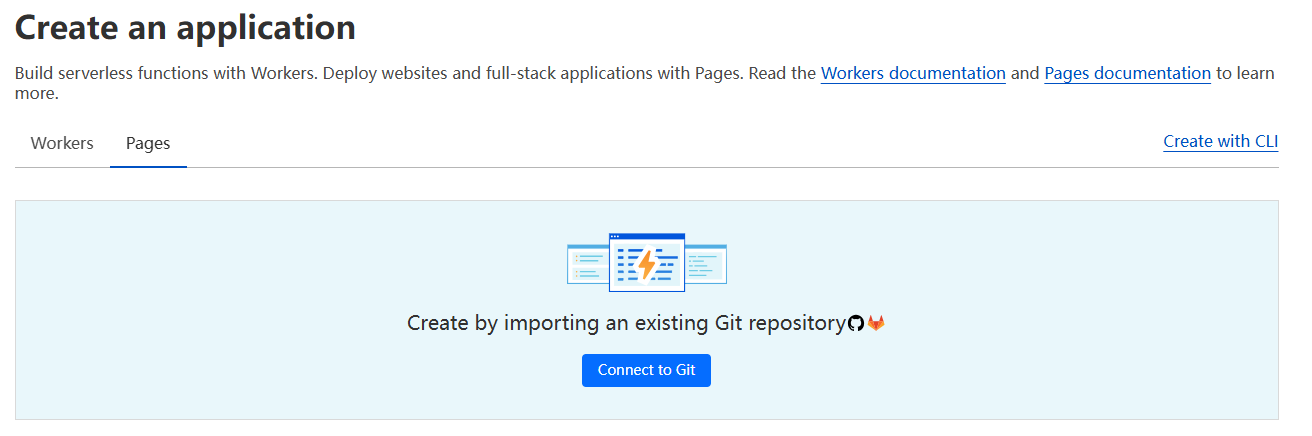Viewport: 1312px width, 436px height.
Task: Click the left side window in illustration
Action: tap(587, 263)
